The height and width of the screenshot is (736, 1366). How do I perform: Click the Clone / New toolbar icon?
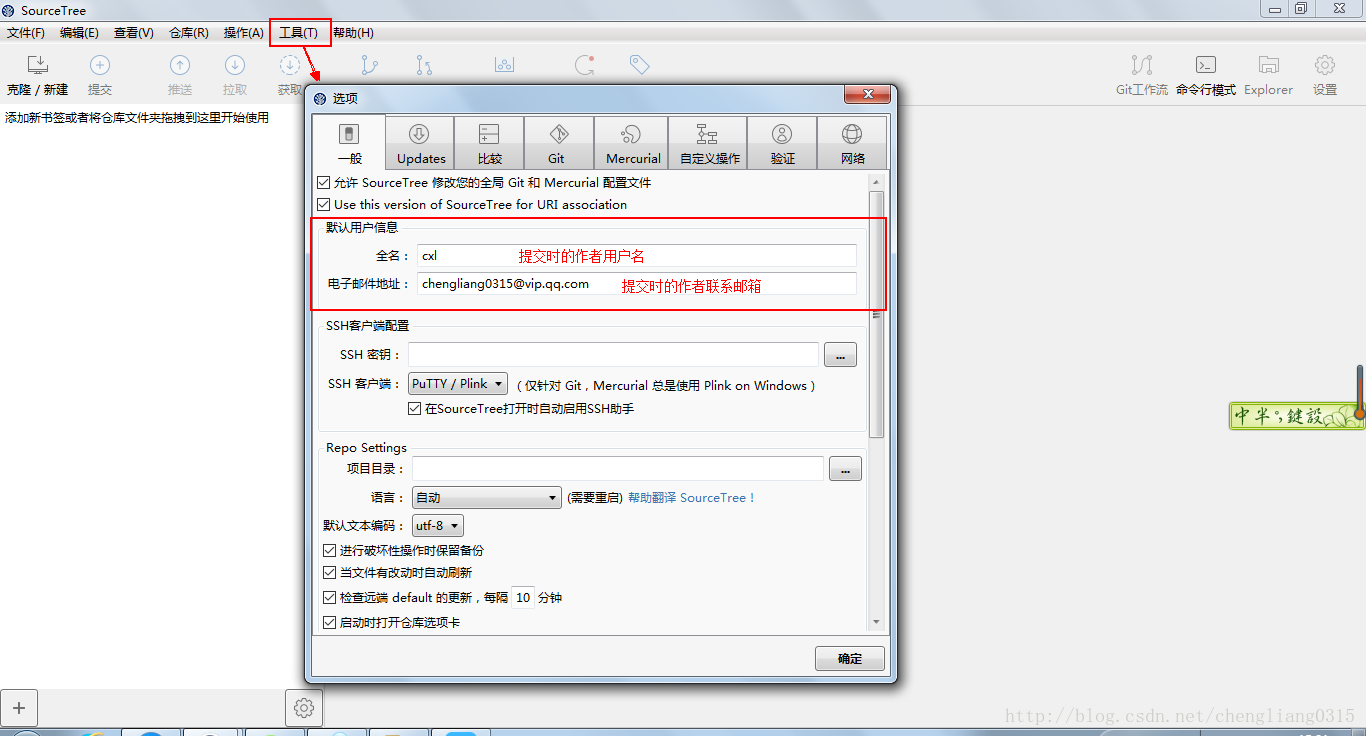[37, 66]
